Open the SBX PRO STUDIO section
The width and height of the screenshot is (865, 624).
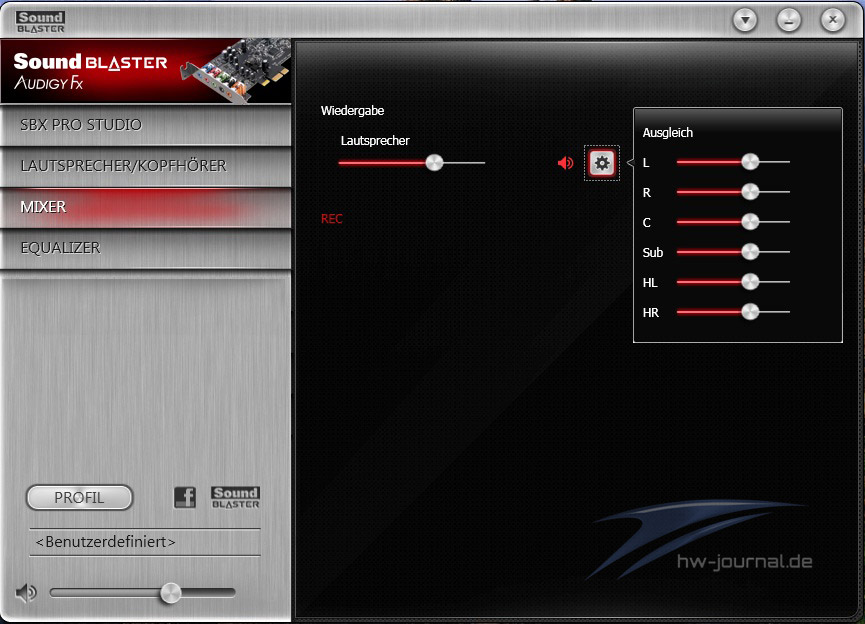click(146, 125)
